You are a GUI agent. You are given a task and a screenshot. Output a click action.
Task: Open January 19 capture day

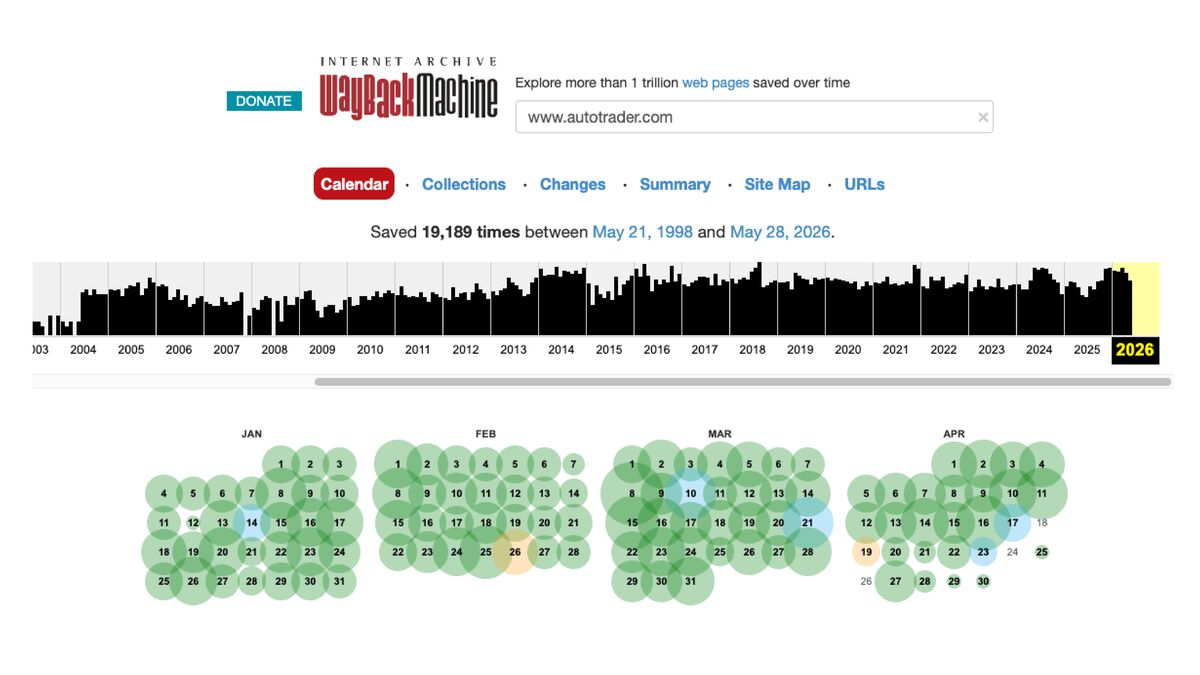coord(193,552)
